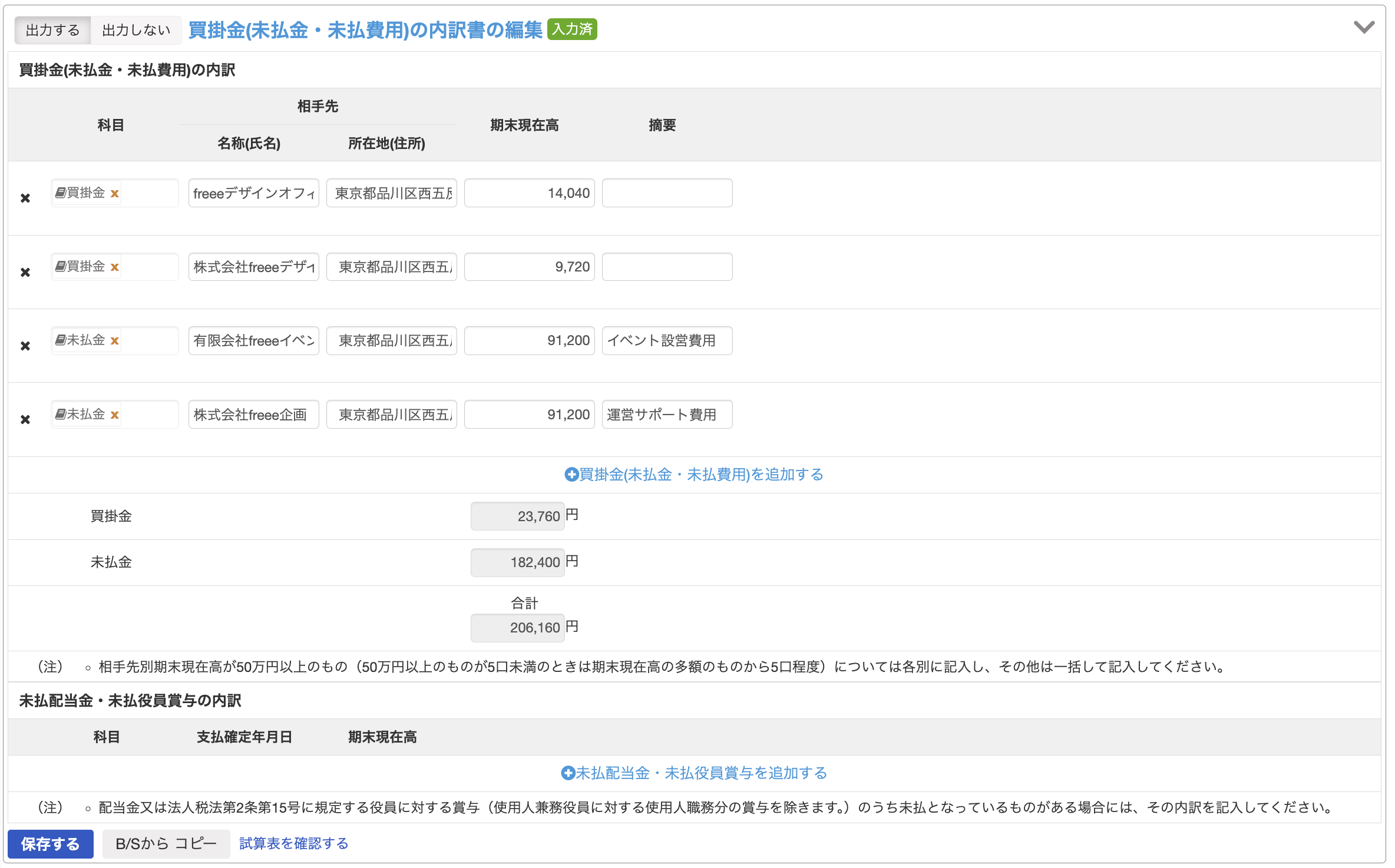The width and height of the screenshot is (1395, 868).
Task: Edit the 9,720 balance field
Action: [x=530, y=267]
